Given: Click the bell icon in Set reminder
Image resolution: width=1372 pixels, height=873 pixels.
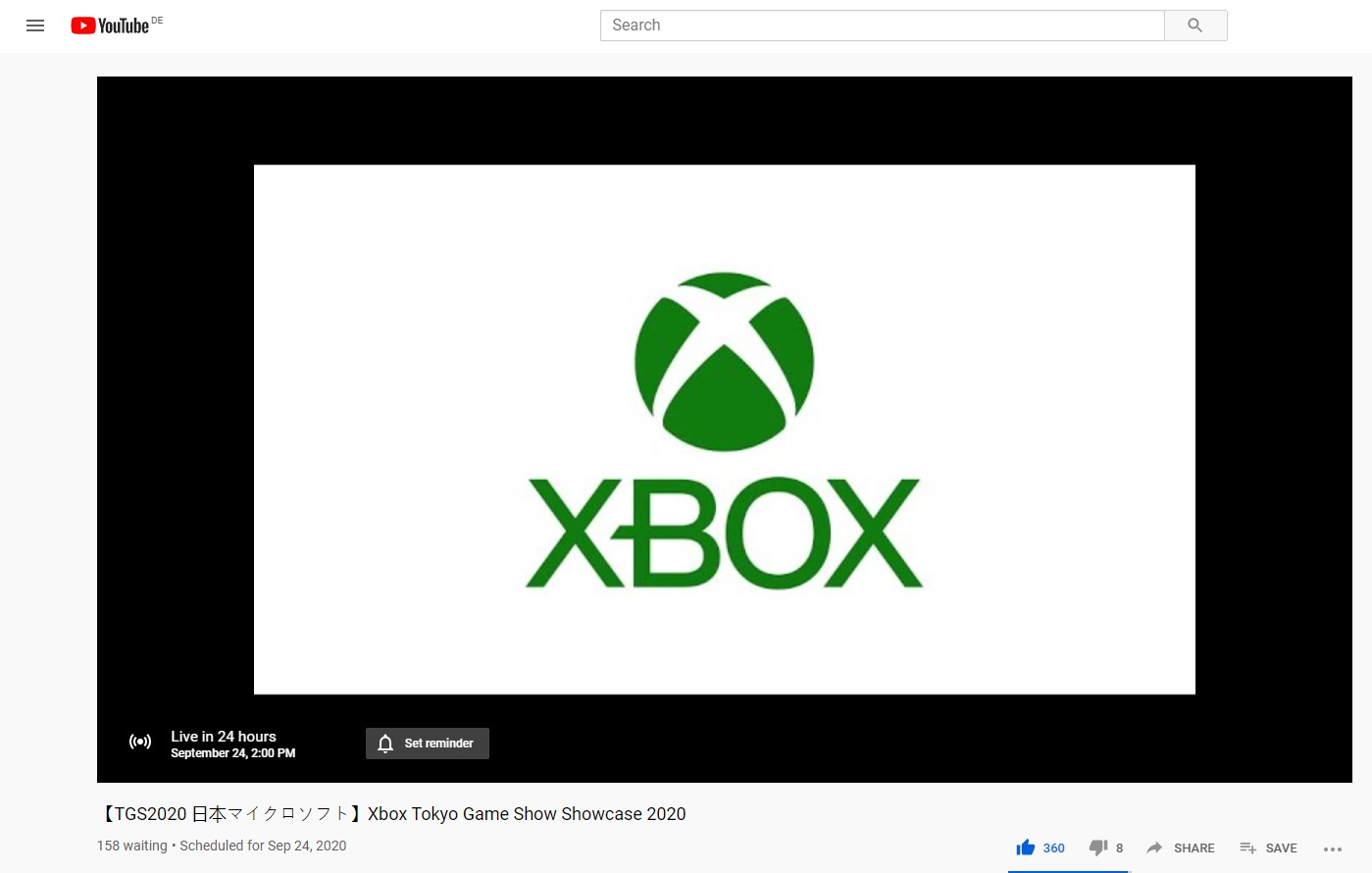Looking at the screenshot, I should 385,744.
